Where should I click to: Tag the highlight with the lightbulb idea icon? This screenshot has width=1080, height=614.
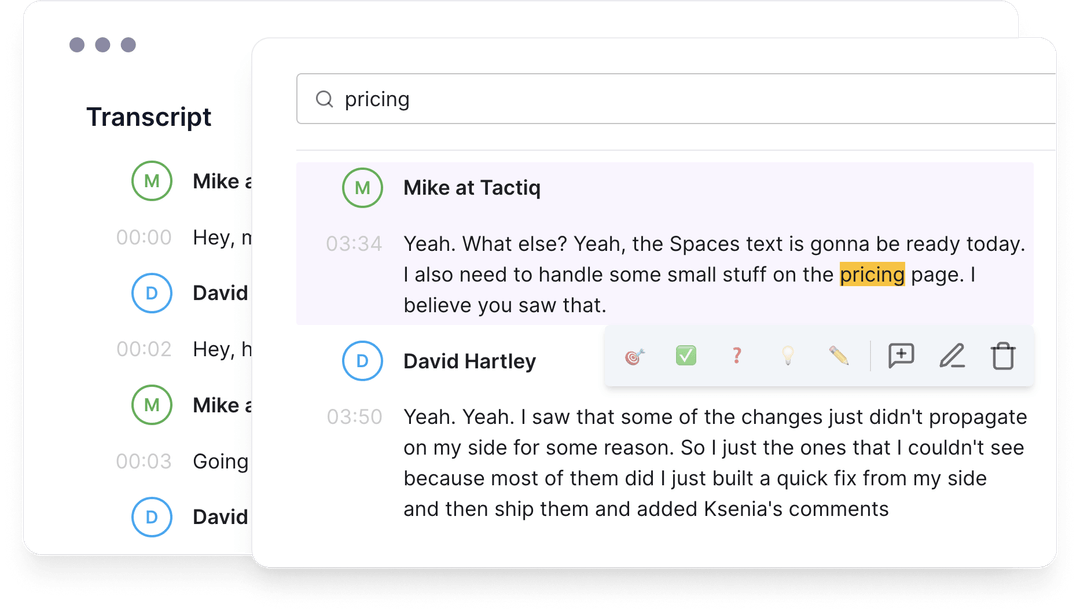788,356
